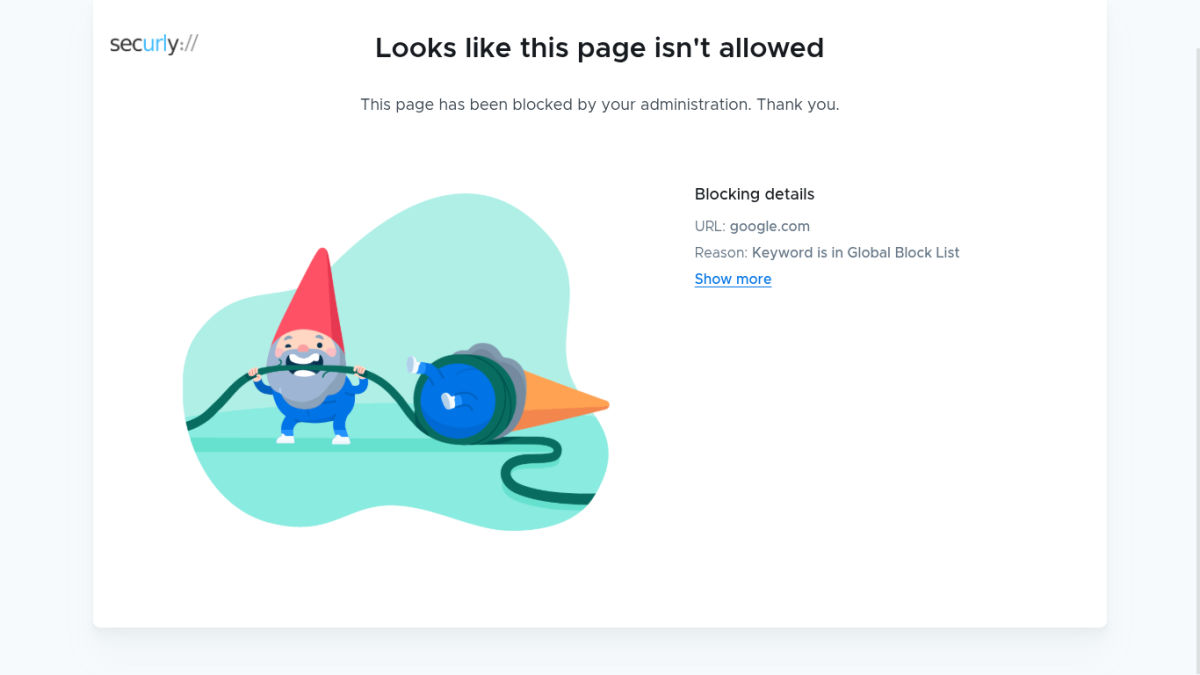
Task: Select the blue coiled cable spool
Action: pyautogui.click(x=458, y=396)
